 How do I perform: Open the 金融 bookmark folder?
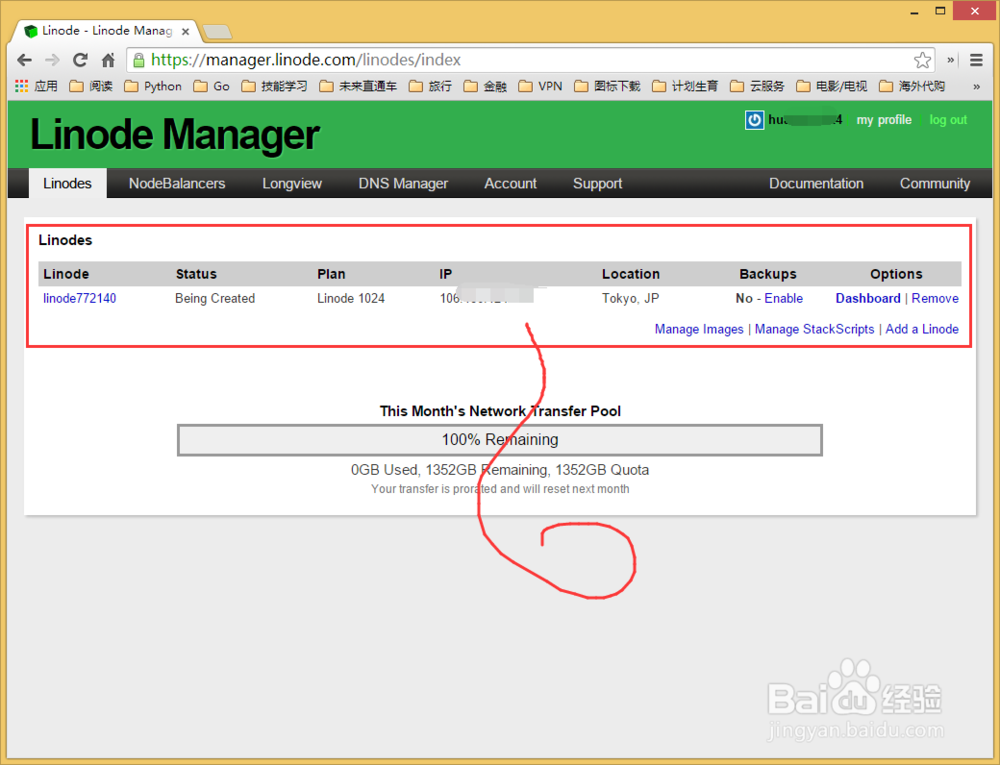(x=485, y=86)
